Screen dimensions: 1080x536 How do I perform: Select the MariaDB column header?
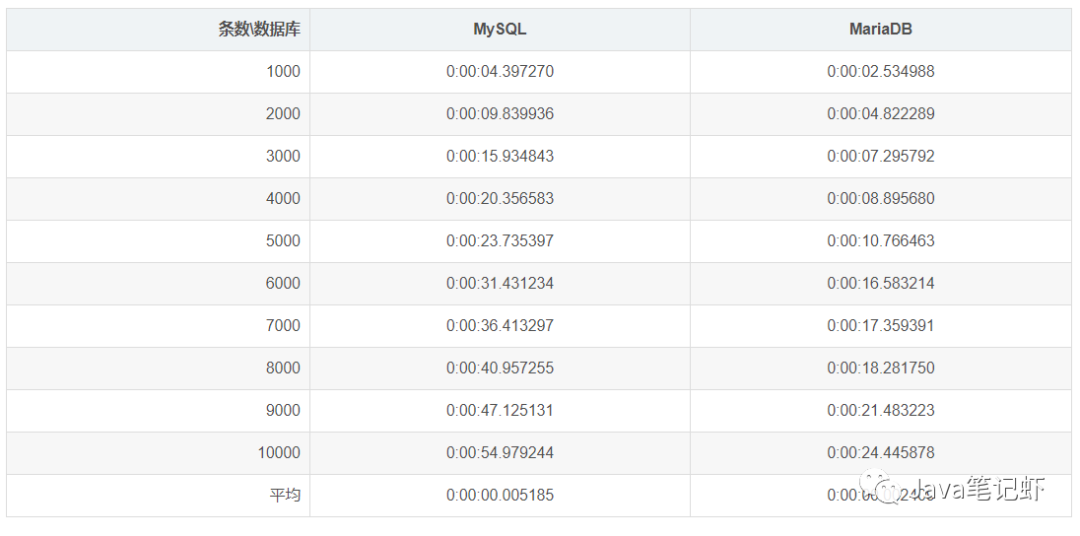coord(880,29)
